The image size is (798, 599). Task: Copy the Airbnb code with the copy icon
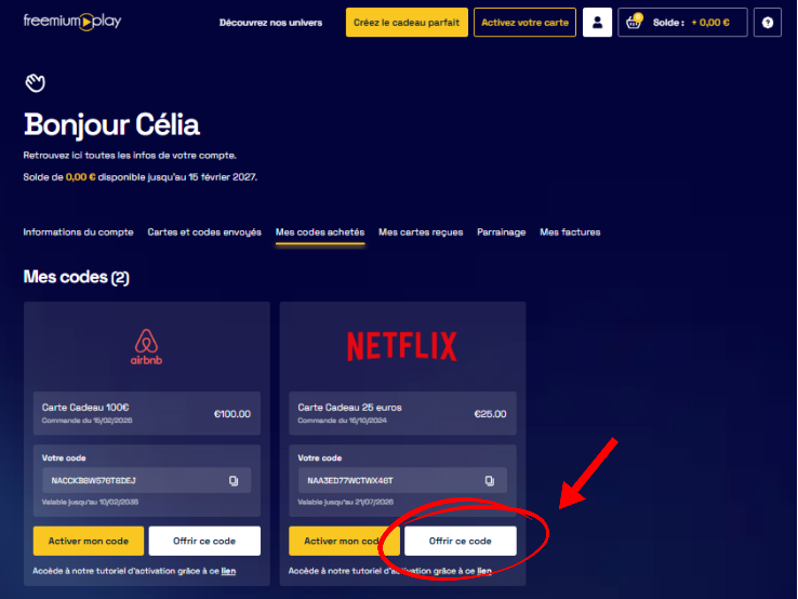pos(233,481)
